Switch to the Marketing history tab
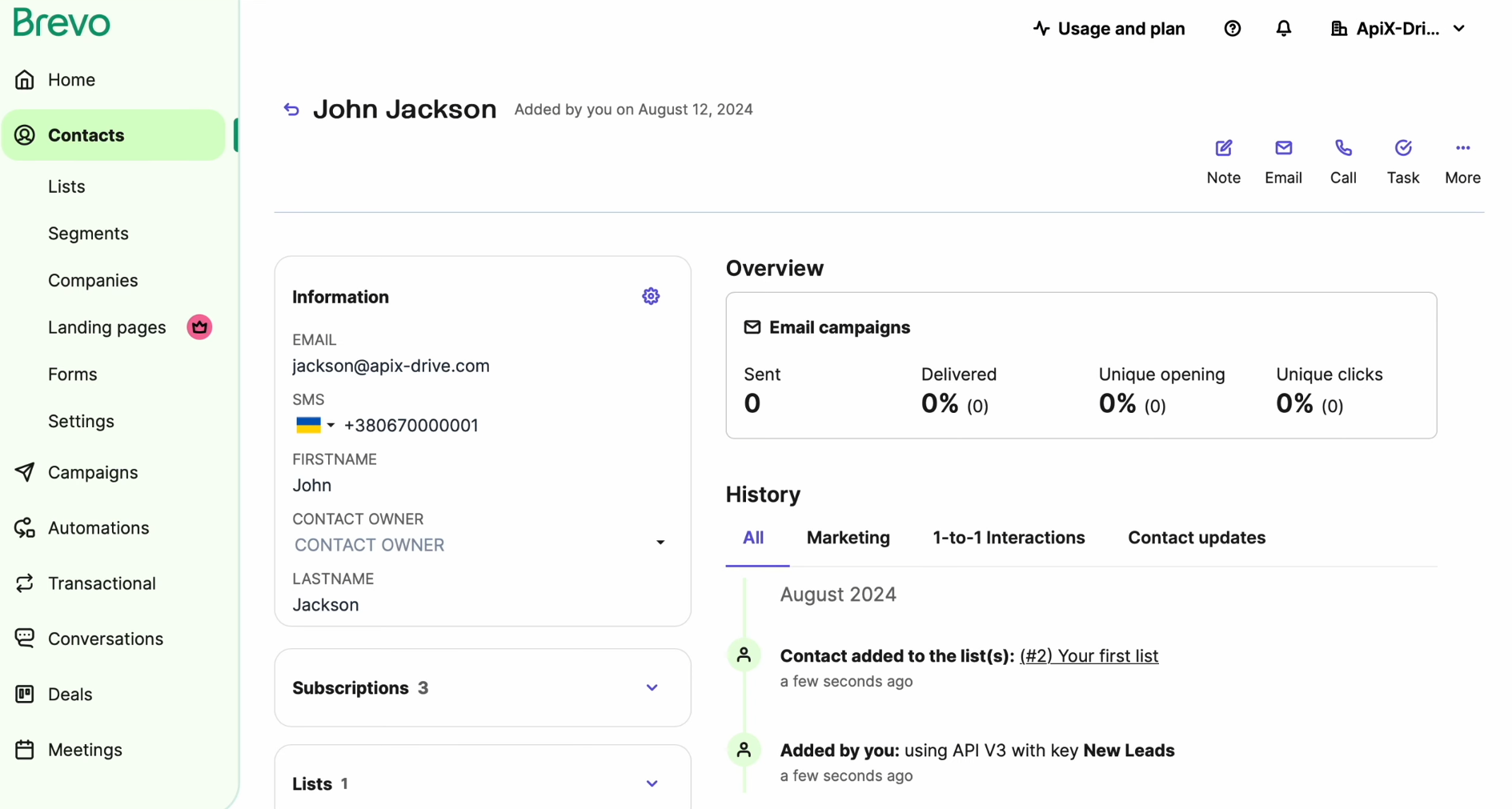Viewport: 1512px width, 809px height. pyautogui.click(x=848, y=538)
